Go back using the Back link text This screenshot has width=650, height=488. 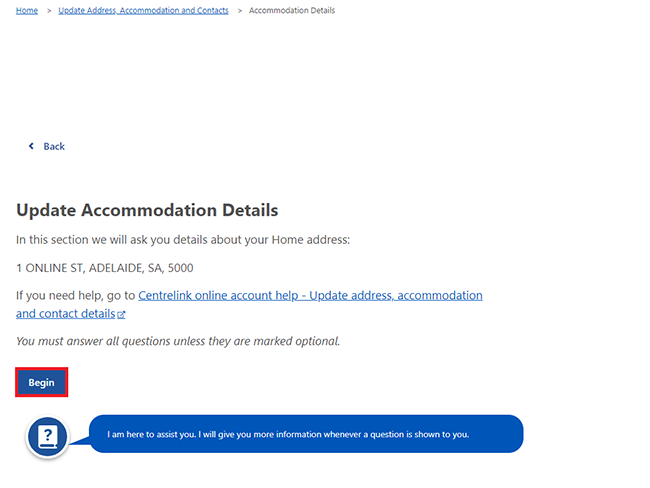[54, 146]
